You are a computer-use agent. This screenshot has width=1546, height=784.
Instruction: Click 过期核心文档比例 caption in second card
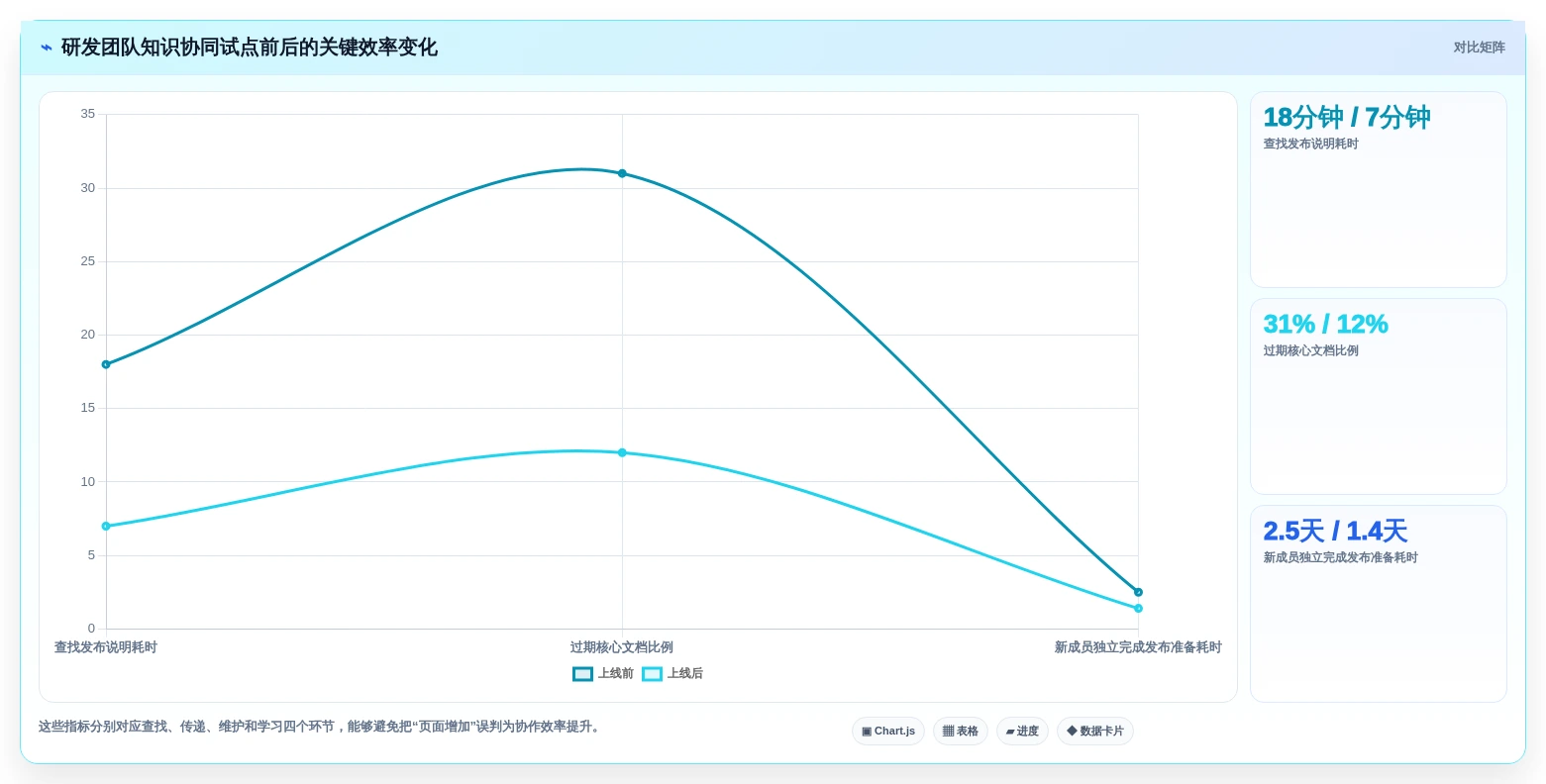pos(1310,351)
